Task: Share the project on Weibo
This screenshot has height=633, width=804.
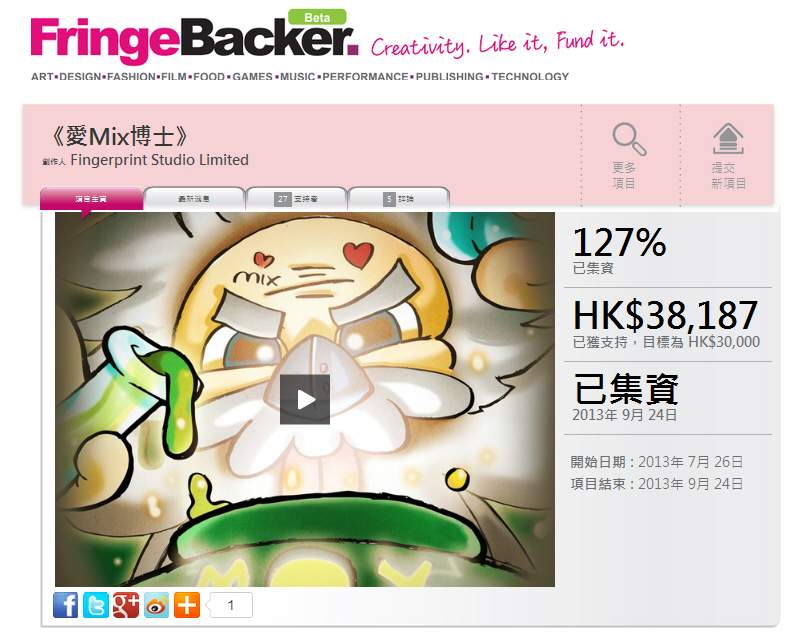Action: point(156,605)
